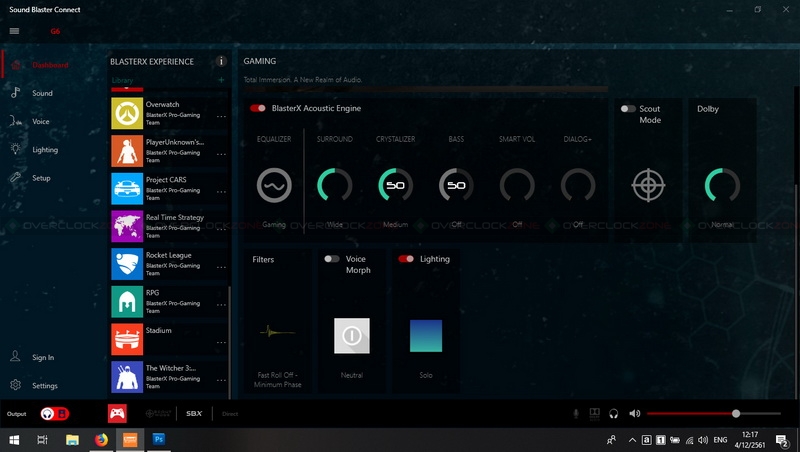Click the Surround dial

click(x=335, y=185)
